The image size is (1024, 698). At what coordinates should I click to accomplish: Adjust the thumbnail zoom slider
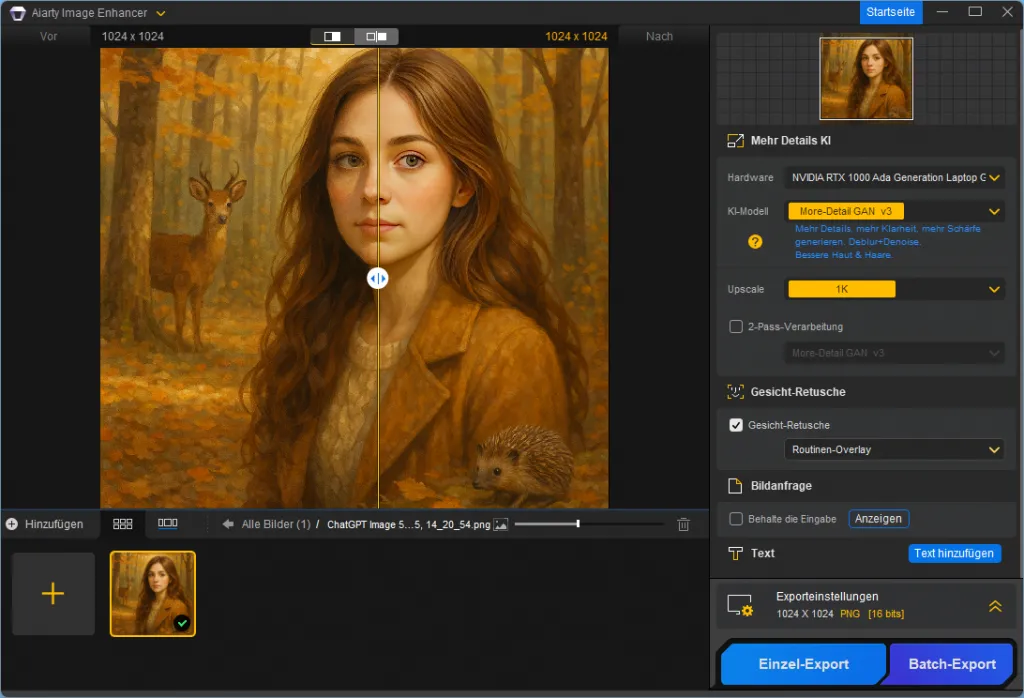[x=578, y=524]
